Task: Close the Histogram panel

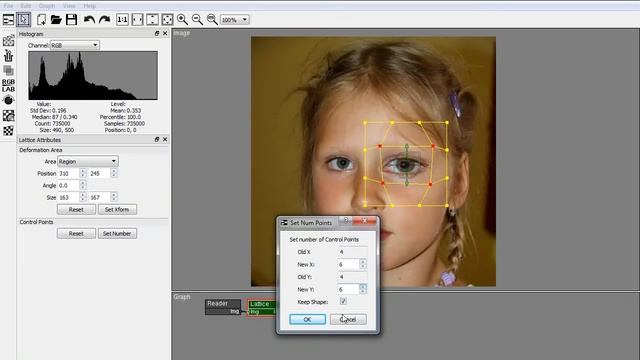Action: pos(165,33)
